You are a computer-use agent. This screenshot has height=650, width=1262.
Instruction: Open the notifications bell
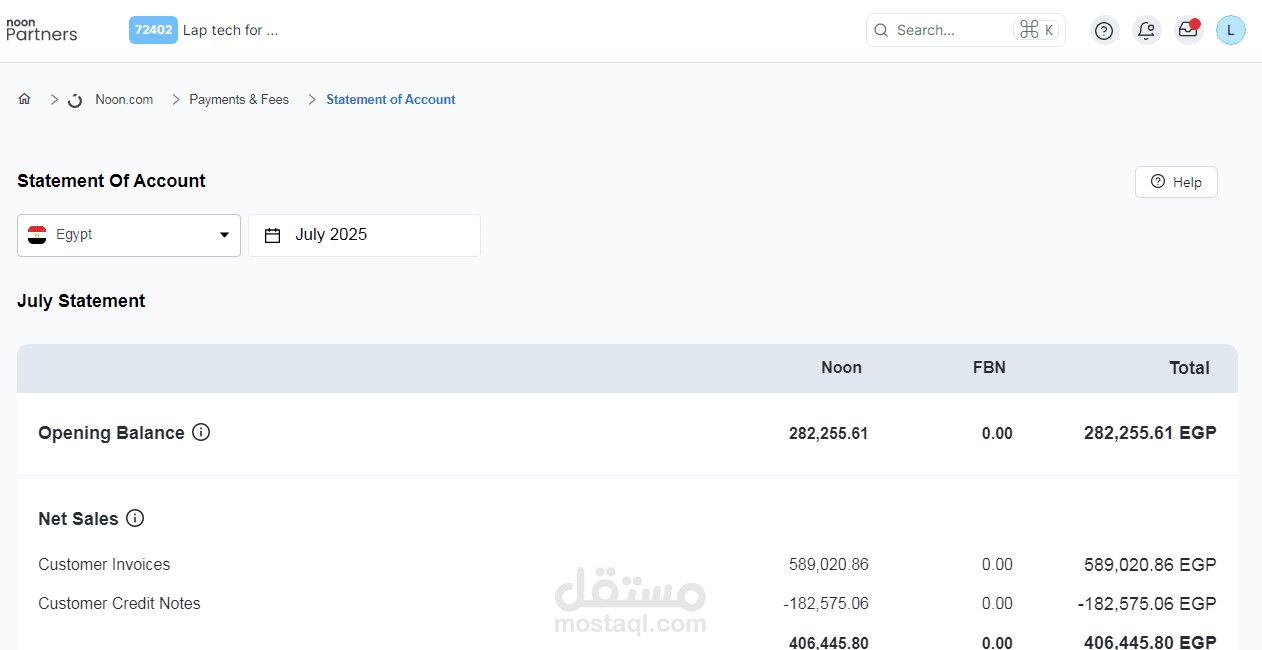tap(1146, 30)
